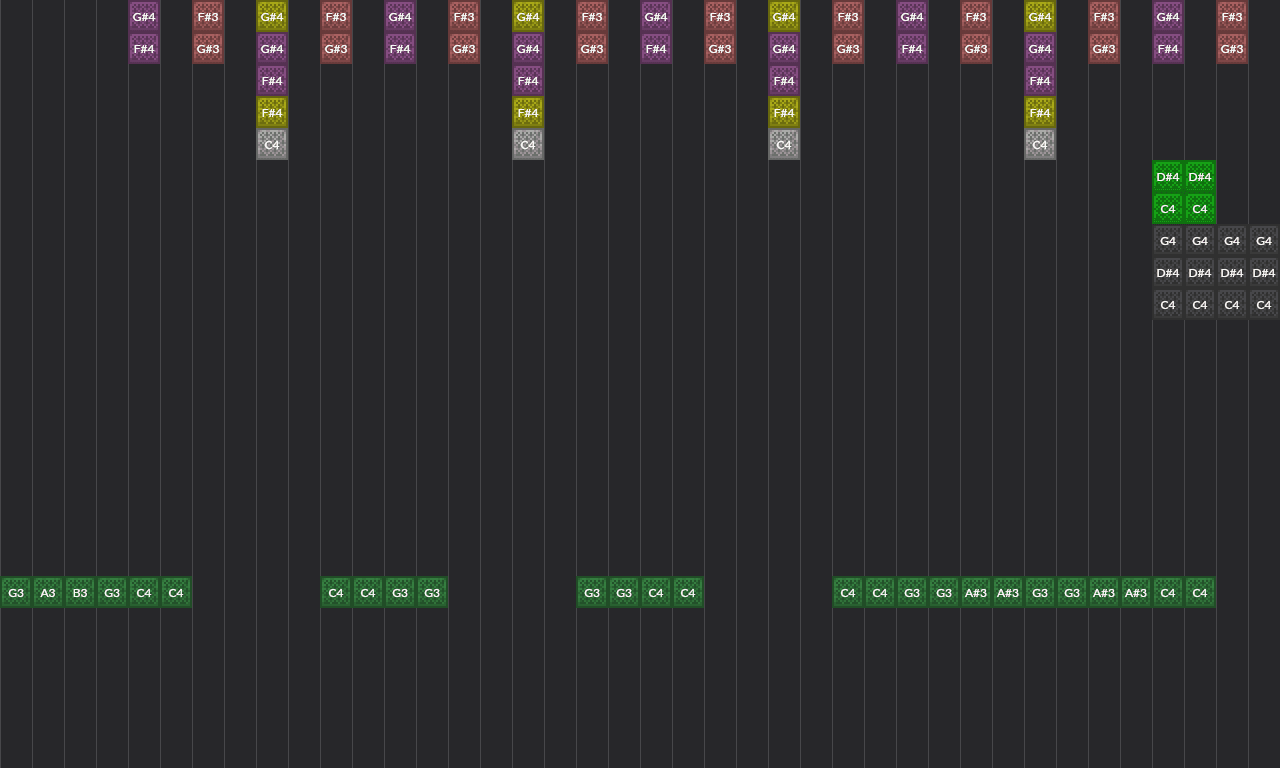Select the rightmost red F#3 note block
The height and width of the screenshot is (768, 1280).
pos(1232,17)
